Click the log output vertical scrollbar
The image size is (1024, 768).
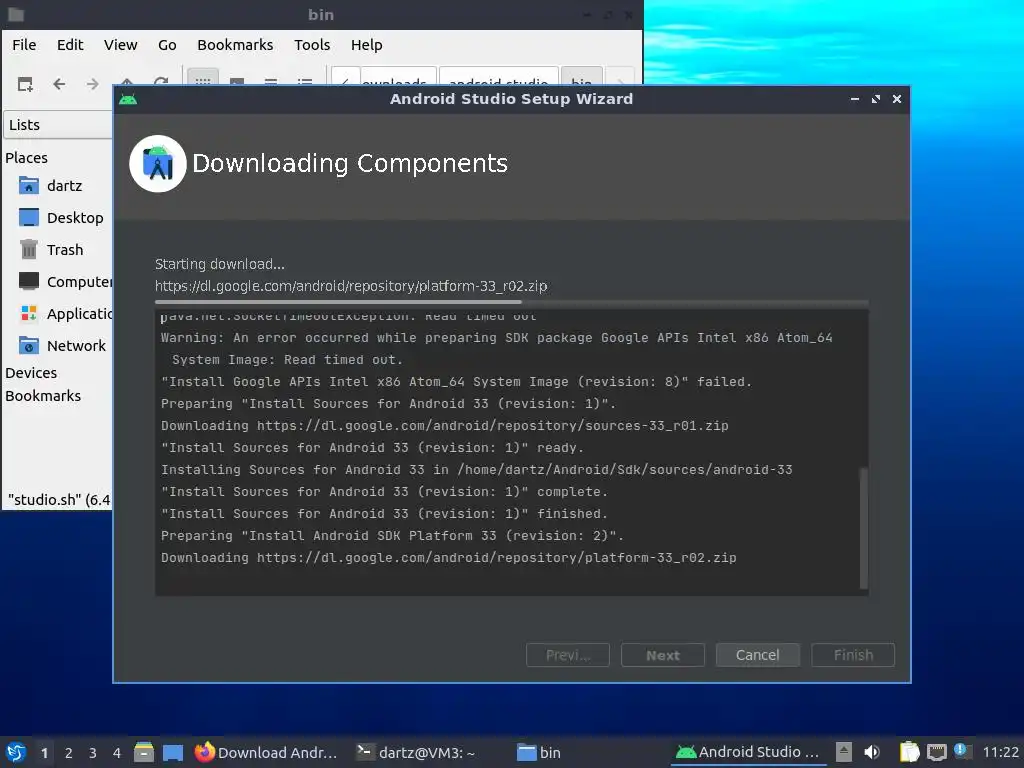tap(864, 528)
